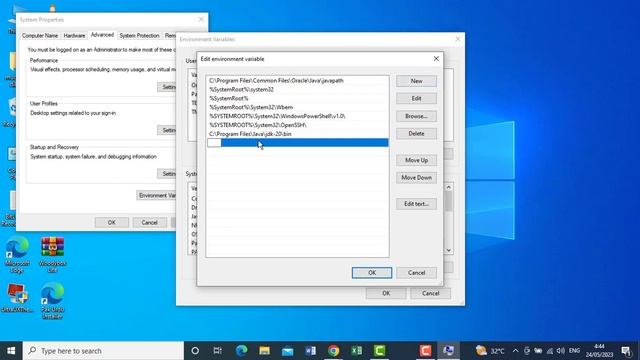Select the Oracle Java javapath entry
The image size is (640, 360).
298,80
